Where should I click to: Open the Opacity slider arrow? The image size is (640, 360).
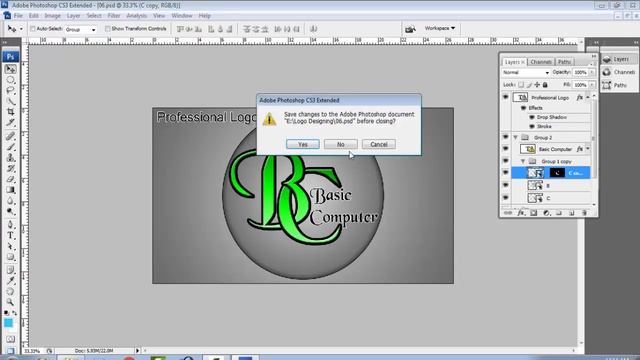coord(592,72)
